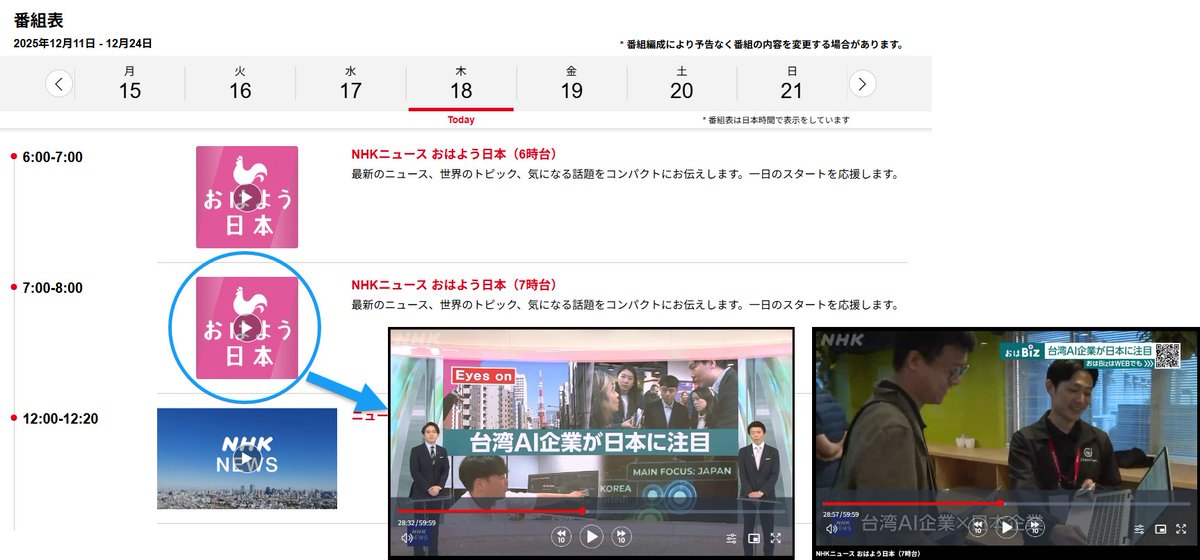The image size is (1200, 560).
Task: Select Thursday 18 (Today) tab
Action: pos(461,83)
